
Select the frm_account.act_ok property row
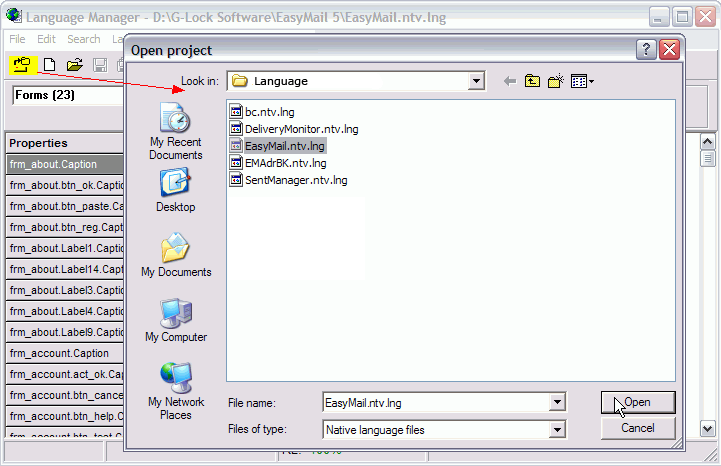[64, 374]
